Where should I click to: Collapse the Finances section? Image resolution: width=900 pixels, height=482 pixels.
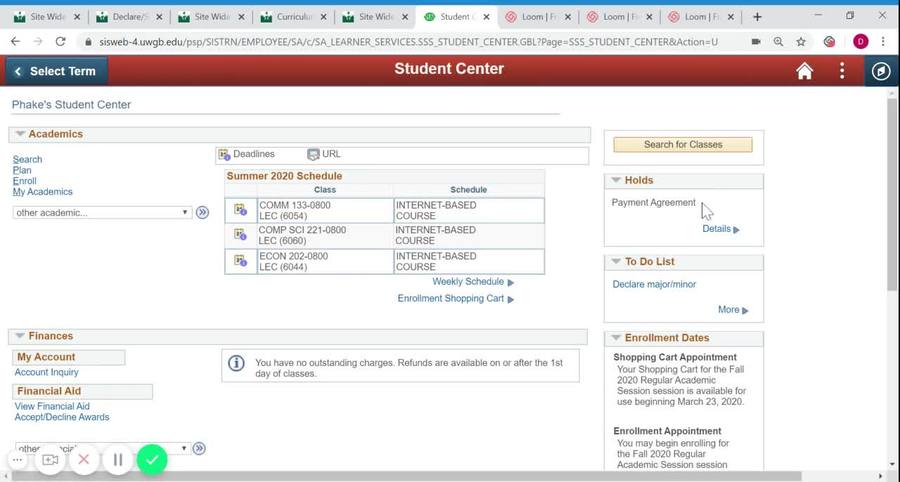click(20, 337)
